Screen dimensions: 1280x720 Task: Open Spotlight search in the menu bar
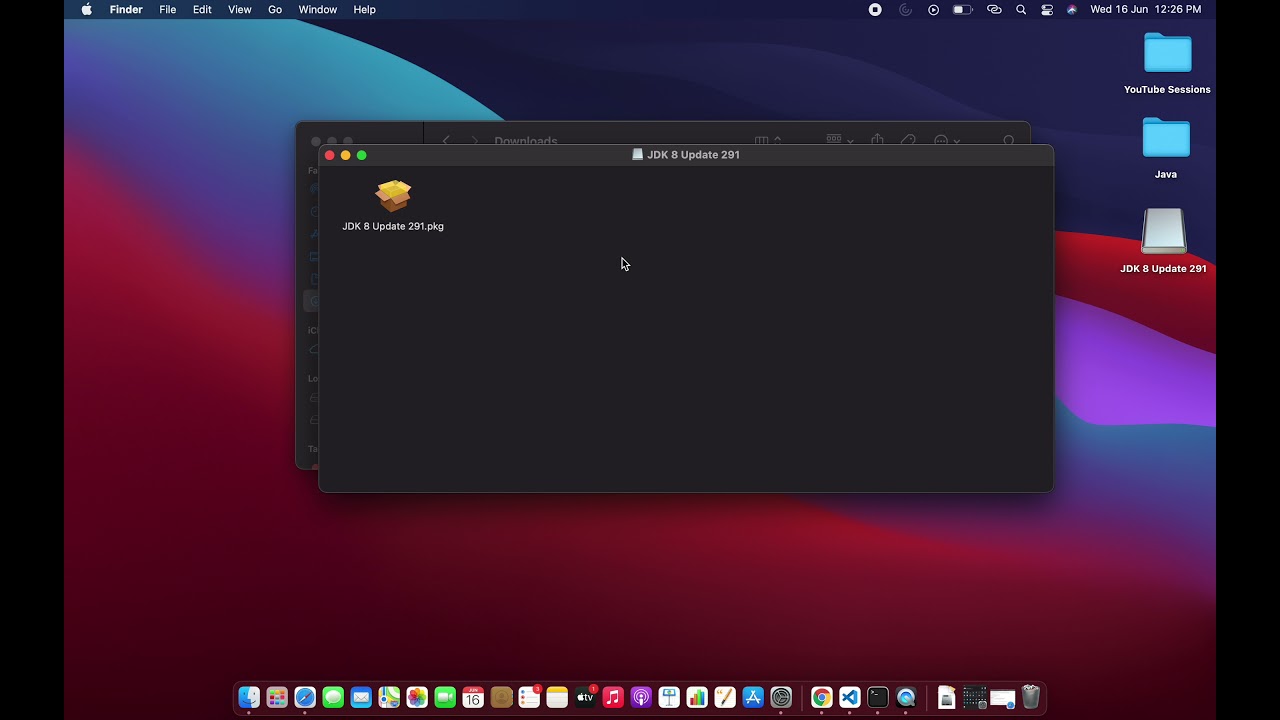(1021, 9)
